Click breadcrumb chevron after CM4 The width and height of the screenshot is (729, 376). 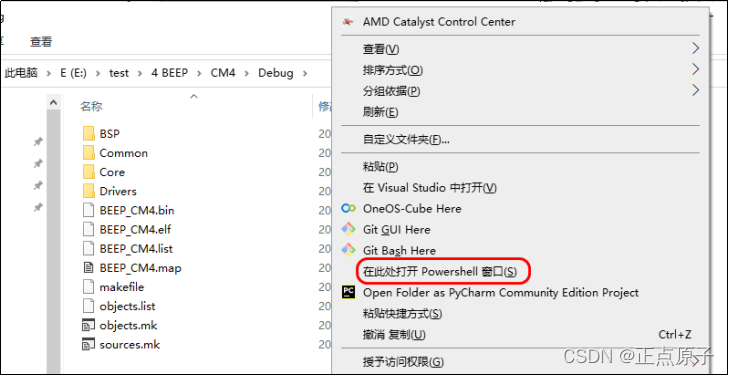pos(246,73)
